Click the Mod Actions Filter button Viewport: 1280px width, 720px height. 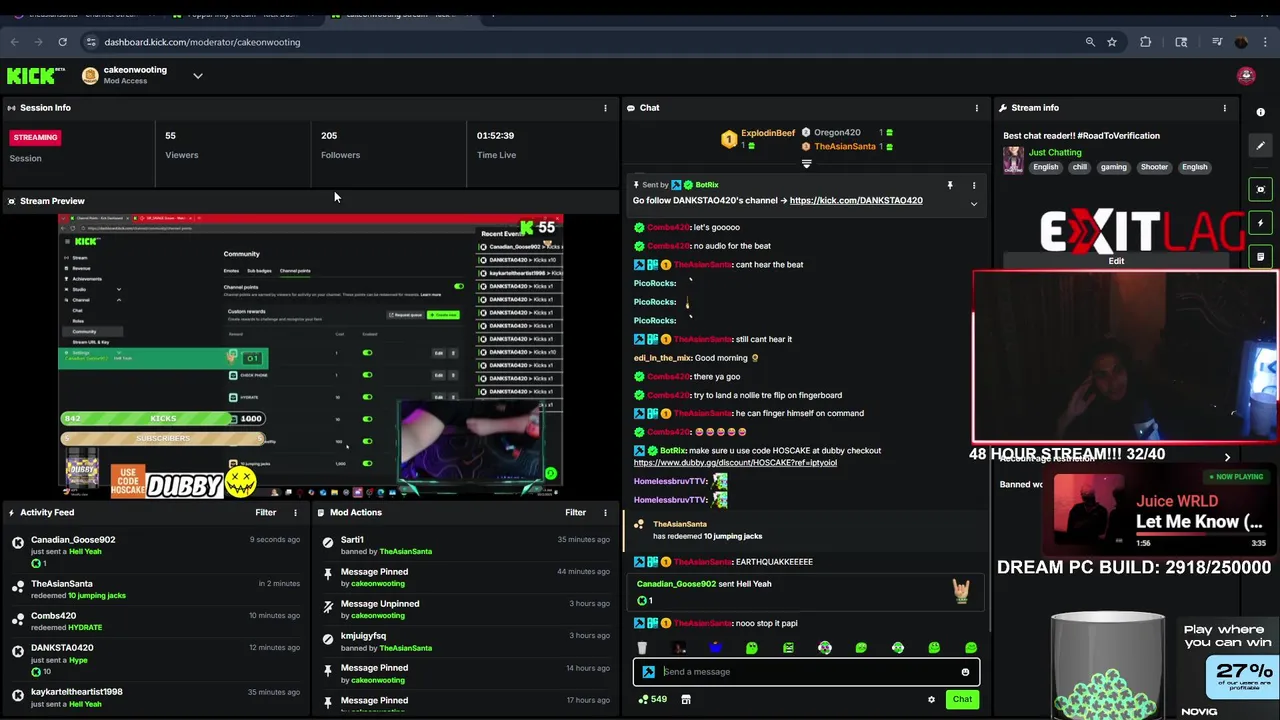(x=575, y=513)
